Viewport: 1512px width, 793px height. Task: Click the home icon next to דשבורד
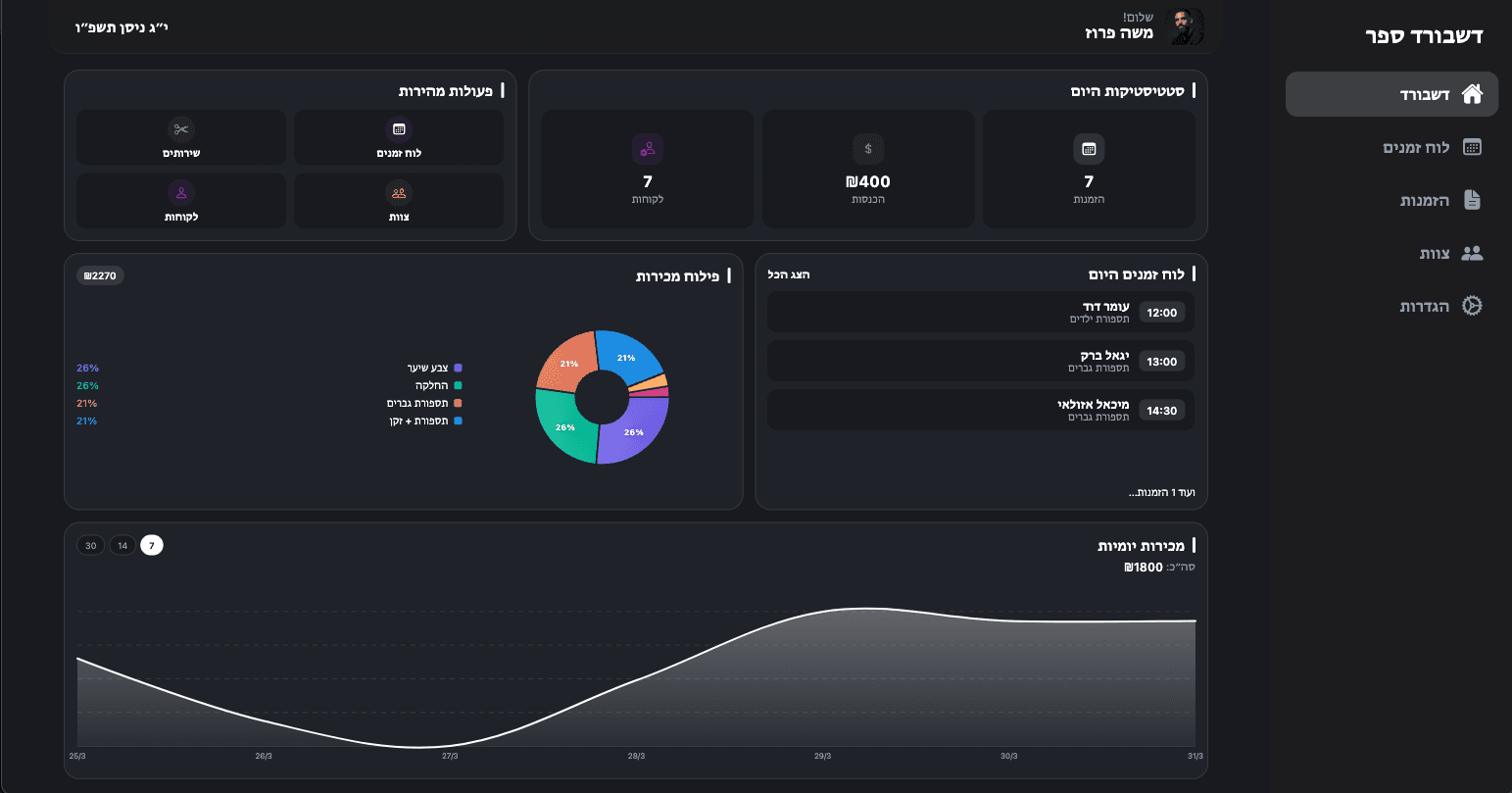pos(1472,94)
